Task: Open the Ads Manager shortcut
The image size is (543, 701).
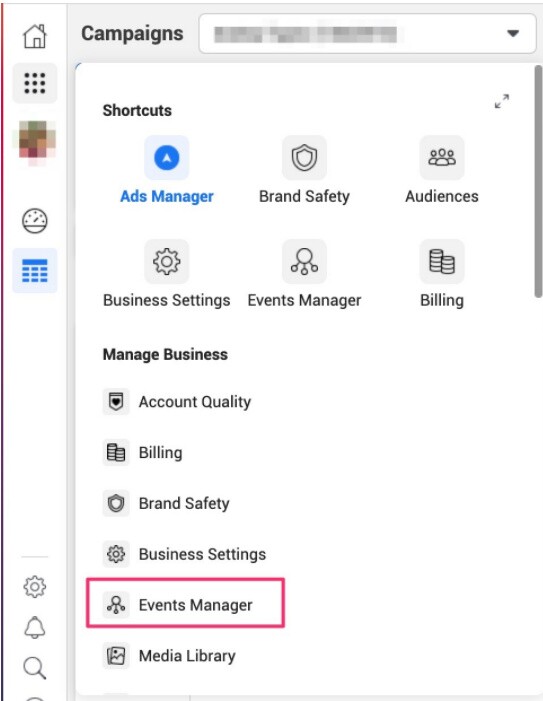Action: [x=167, y=170]
